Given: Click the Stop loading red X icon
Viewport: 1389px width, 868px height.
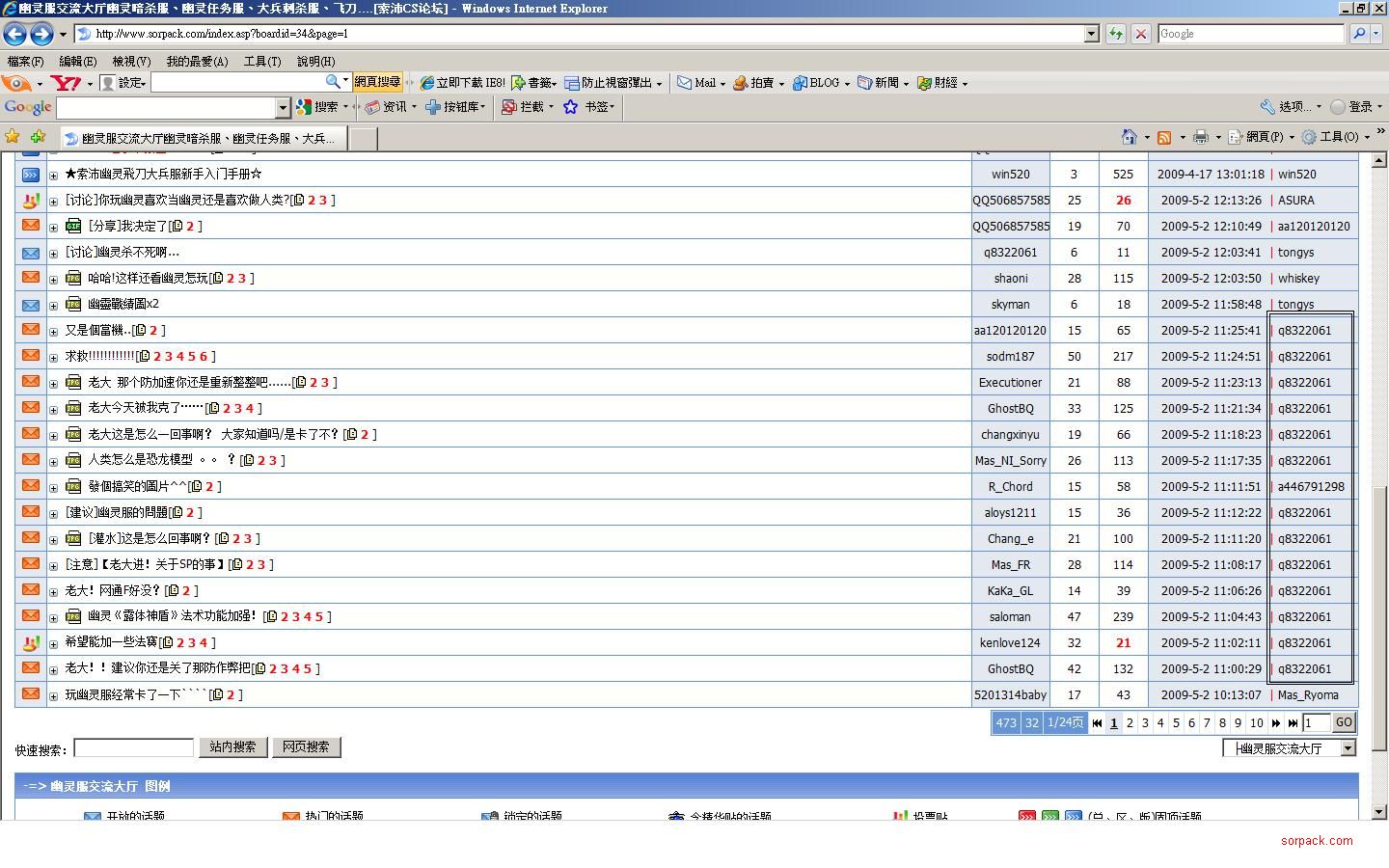Looking at the screenshot, I should click(1140, 34).
